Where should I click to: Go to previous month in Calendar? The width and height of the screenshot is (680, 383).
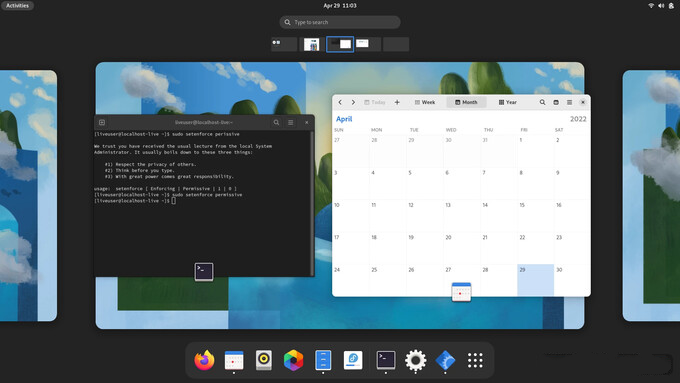(340, 102)
